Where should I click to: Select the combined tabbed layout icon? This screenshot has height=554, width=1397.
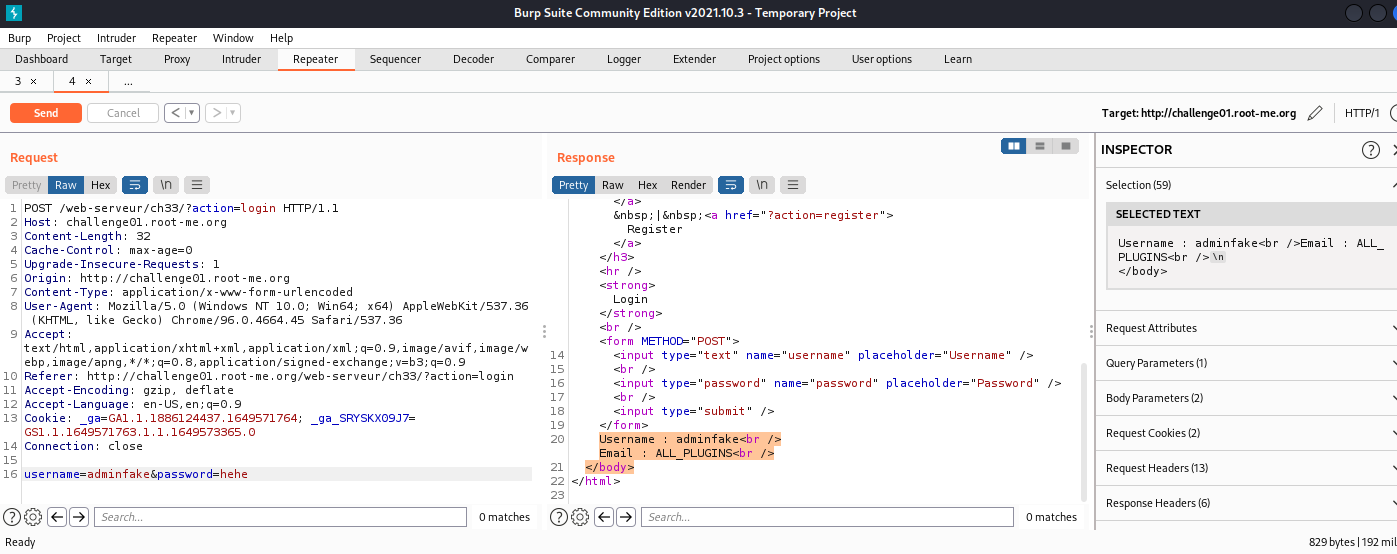coord(1066,146)
